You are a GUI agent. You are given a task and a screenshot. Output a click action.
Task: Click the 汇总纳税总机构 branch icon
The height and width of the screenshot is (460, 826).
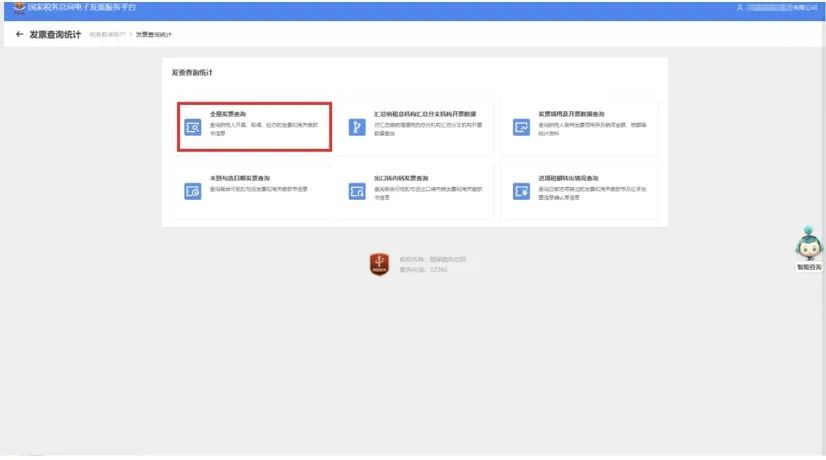pyautogui.click(x=356, y=126)
